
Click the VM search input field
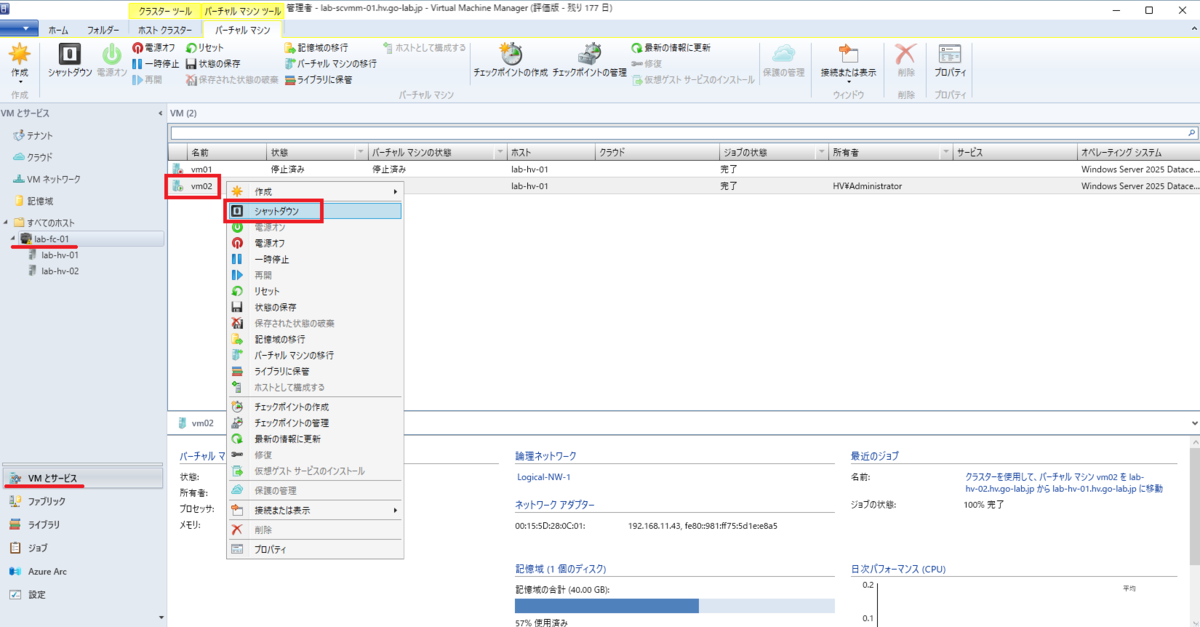point(677,132)
